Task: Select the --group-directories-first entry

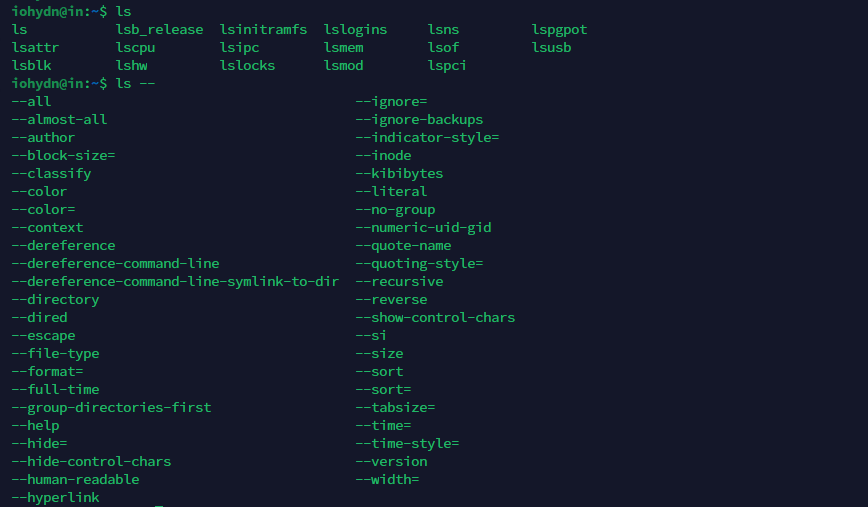Action: [111, 408]
